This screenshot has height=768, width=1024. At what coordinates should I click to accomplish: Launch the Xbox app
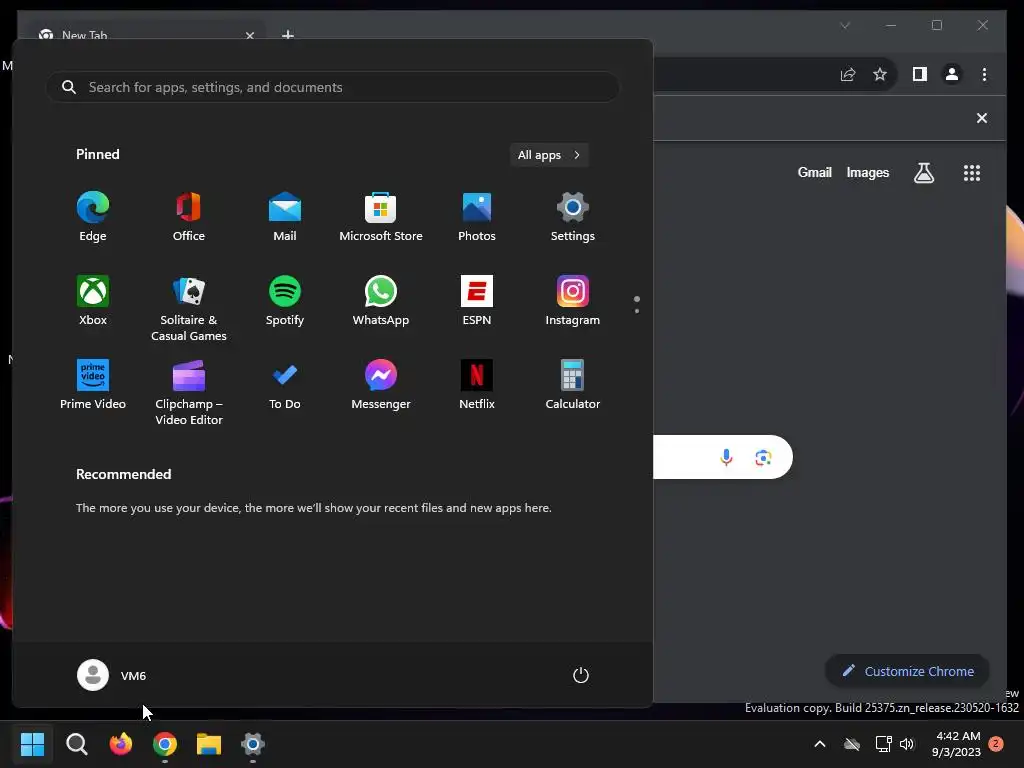click(x=93, y=300)
